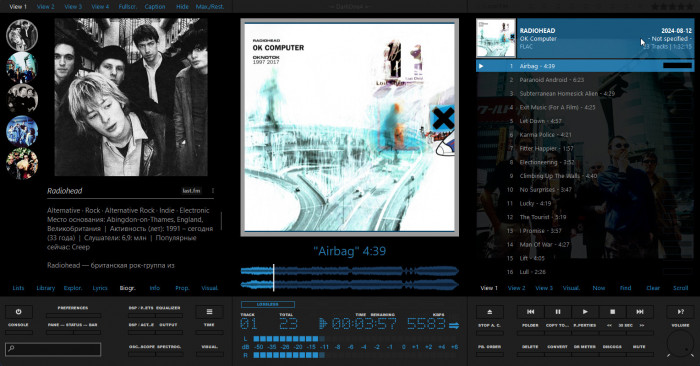Image resolution: width=700 pixels, height=366 pixels.
Task: Adjust the Volume knob
Action: (680, 345)
